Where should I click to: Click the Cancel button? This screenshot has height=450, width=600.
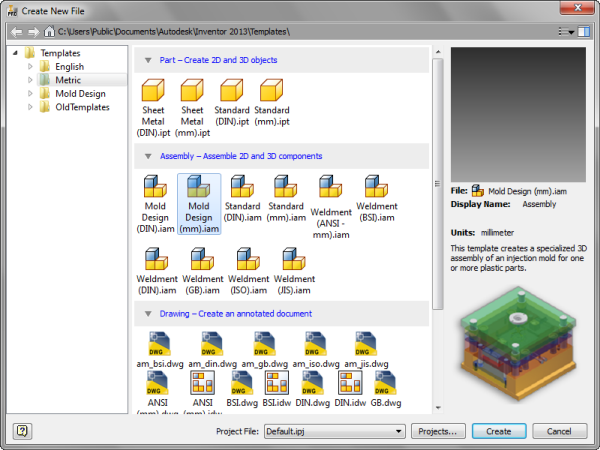pyautogui.click(x=559, y=431)
